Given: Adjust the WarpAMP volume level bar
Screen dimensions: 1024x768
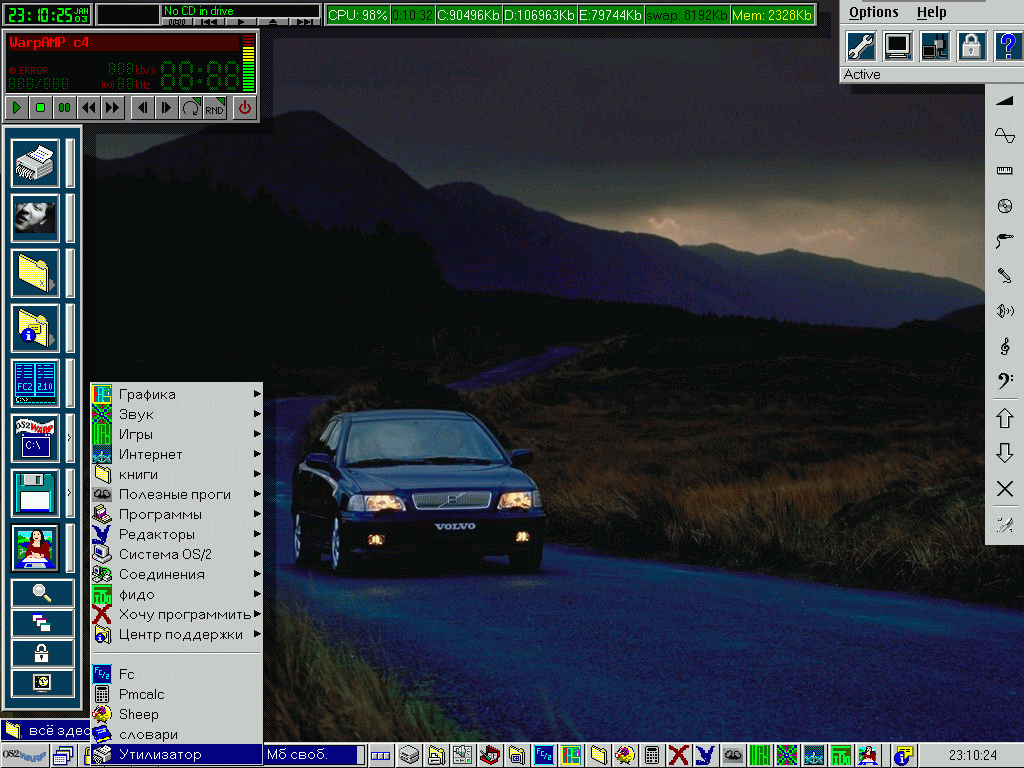Looking at the screenshot, I should 248,63.
